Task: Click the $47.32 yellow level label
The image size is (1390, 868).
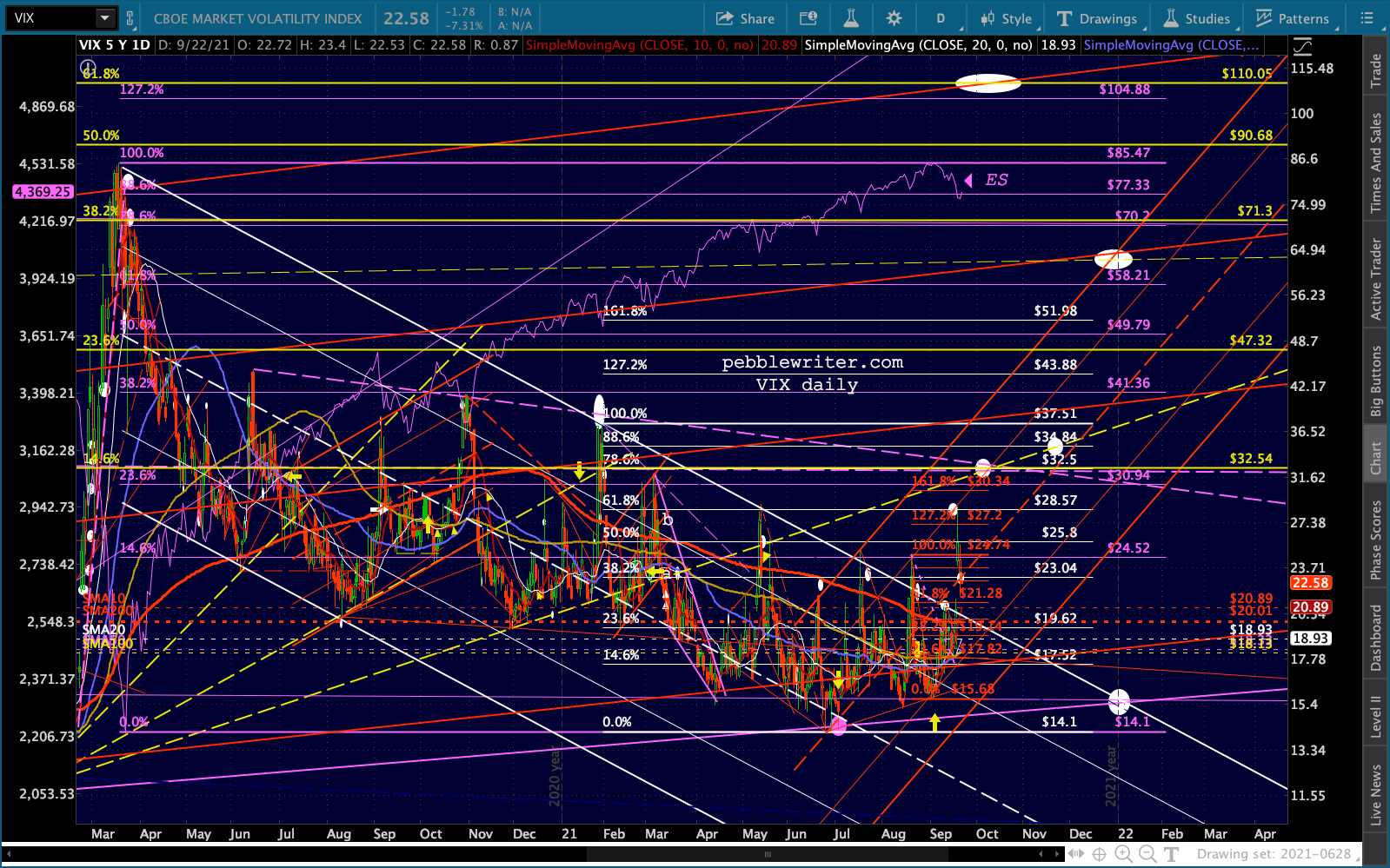Action: [1251, 341]
